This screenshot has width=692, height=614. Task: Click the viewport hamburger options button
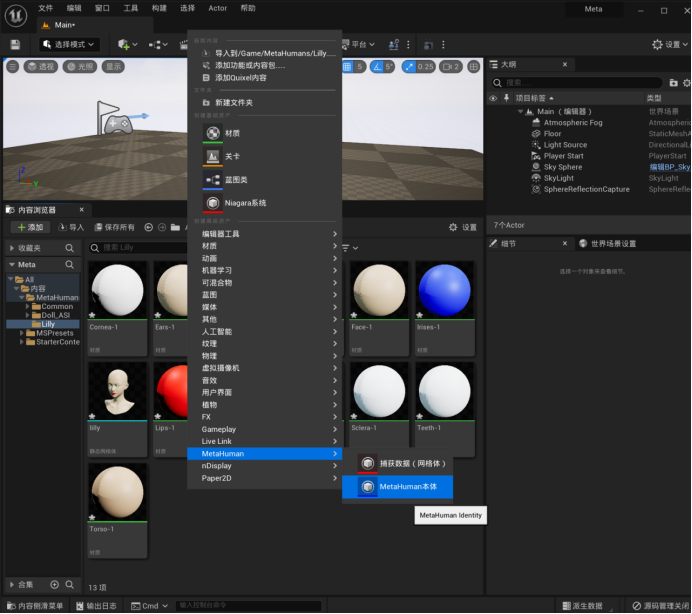[12, 67]
